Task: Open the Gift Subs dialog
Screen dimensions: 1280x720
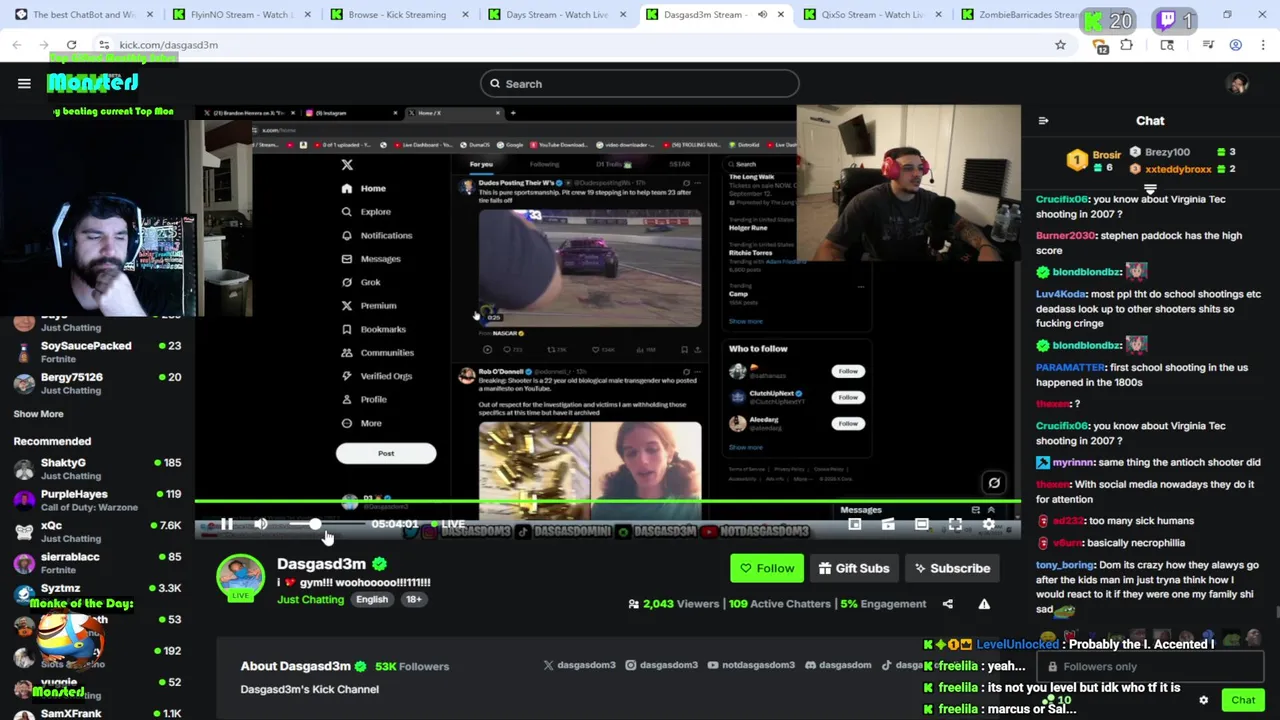Action: coord(853,568)
